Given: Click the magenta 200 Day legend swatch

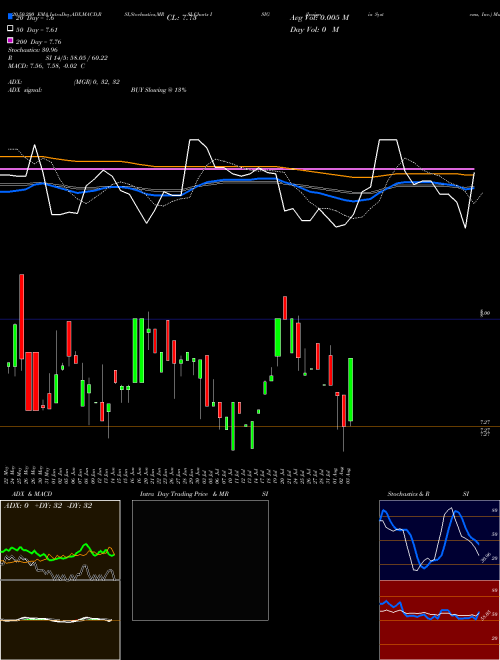Looking at the screenshot, I should point(10,41).
